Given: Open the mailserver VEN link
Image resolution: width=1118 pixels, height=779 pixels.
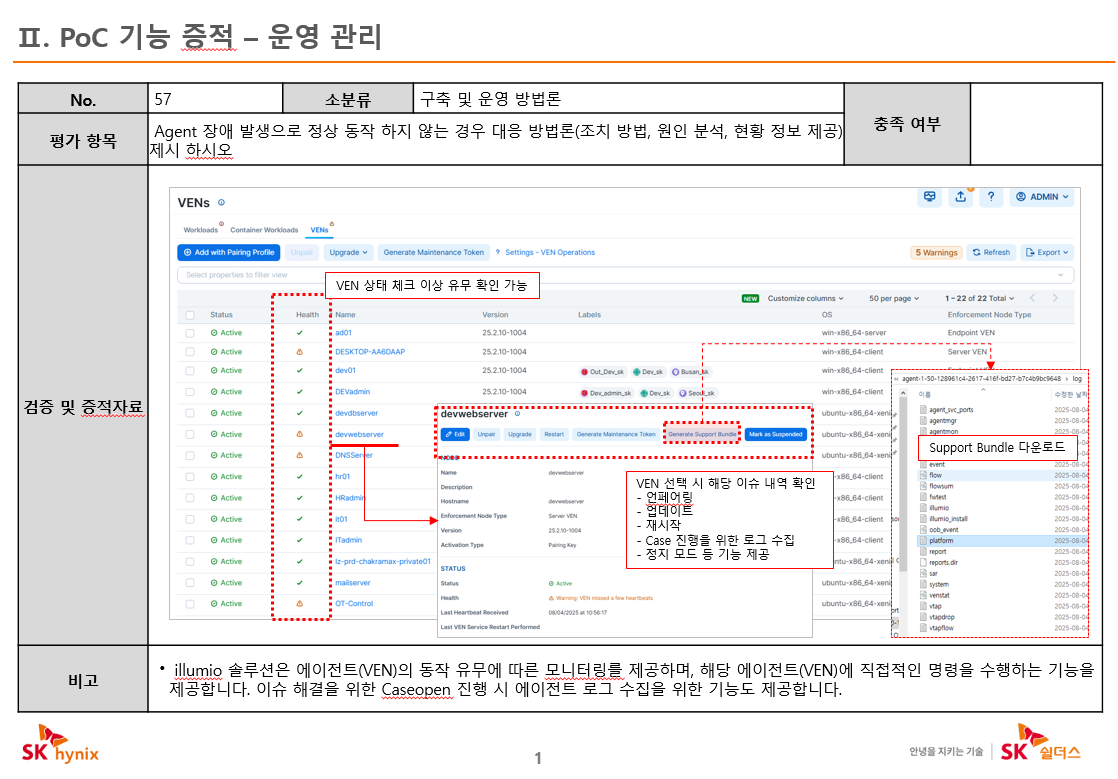Looking at the screenshot, I should tap(353, 583).
